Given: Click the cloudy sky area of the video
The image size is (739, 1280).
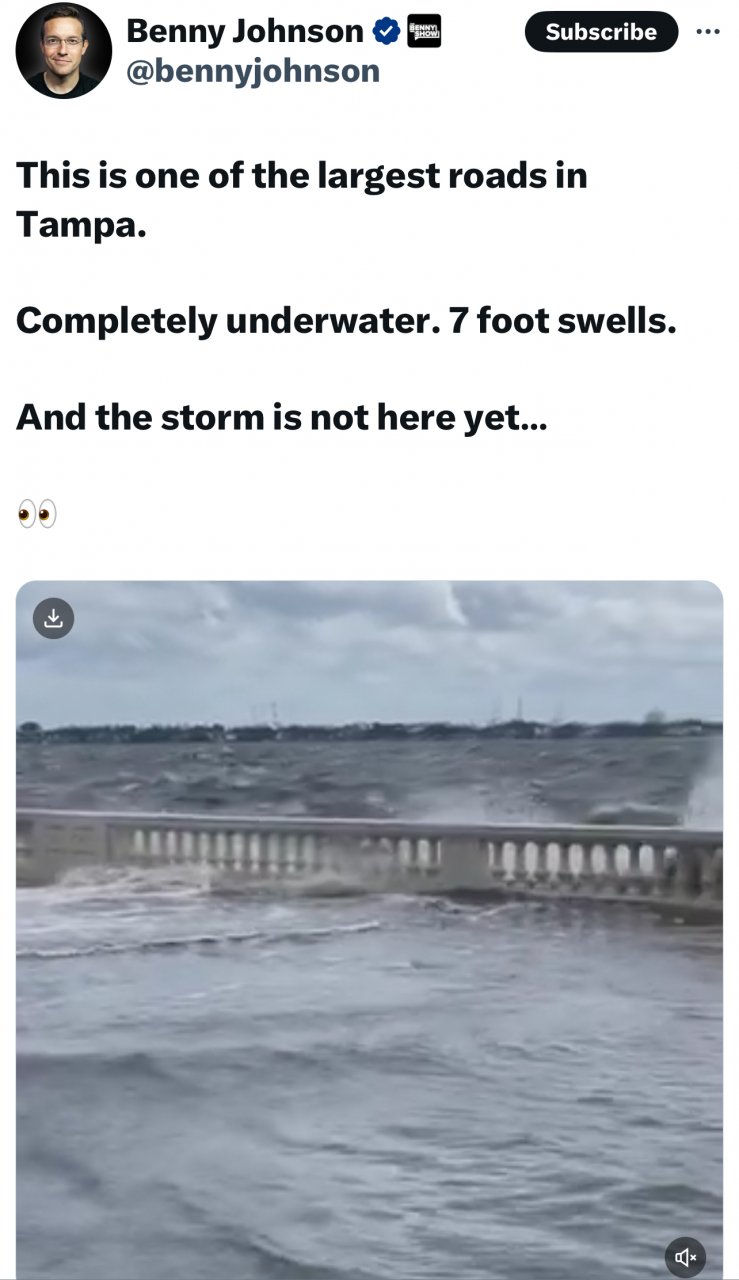Looking at the screenshot, I should tap(369, 650).
